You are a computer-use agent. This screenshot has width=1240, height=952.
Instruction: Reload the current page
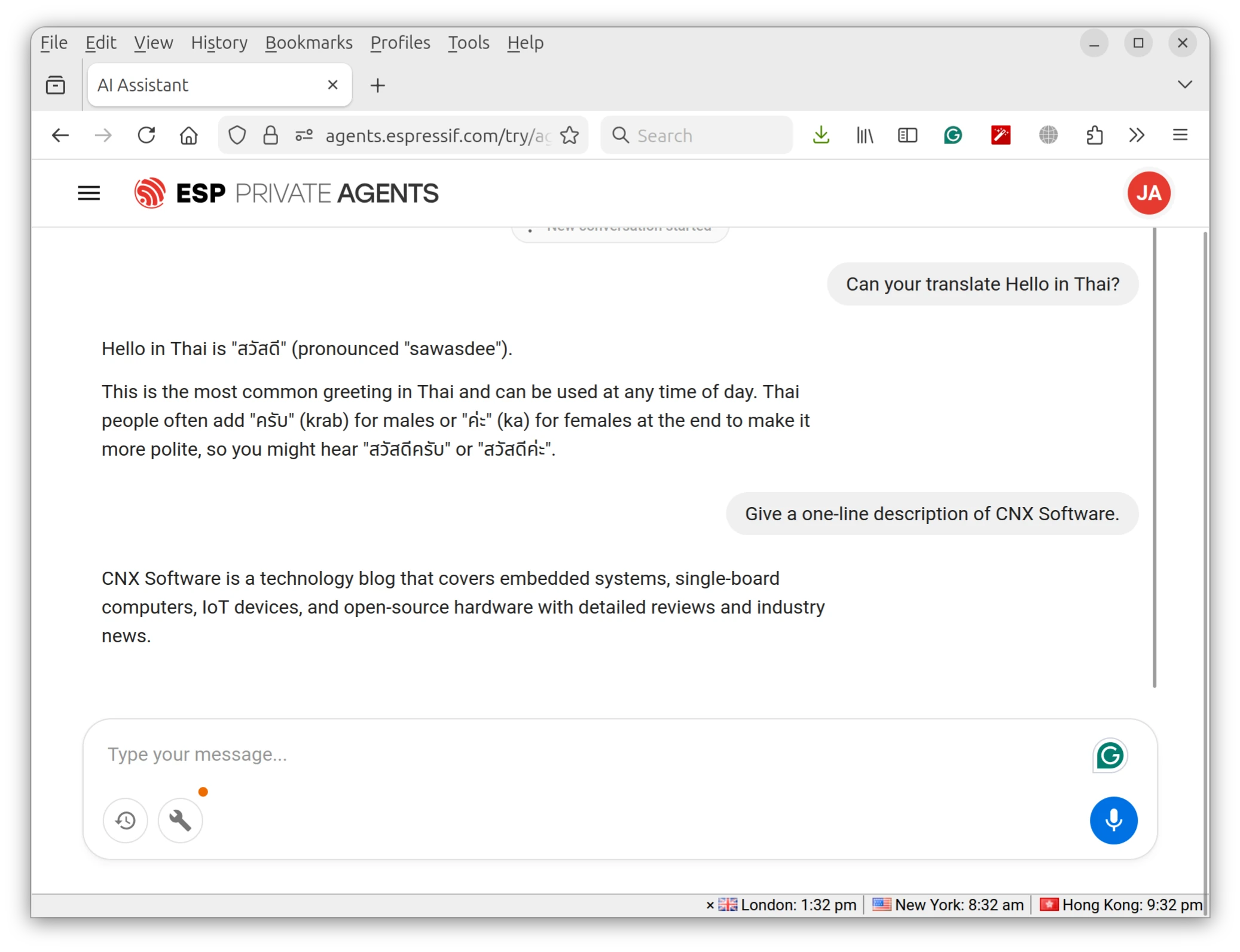coord(146,135)
